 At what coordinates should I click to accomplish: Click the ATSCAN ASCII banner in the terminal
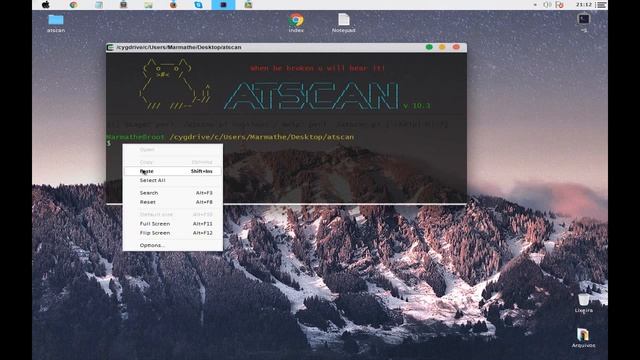click(x=311, y=96)
